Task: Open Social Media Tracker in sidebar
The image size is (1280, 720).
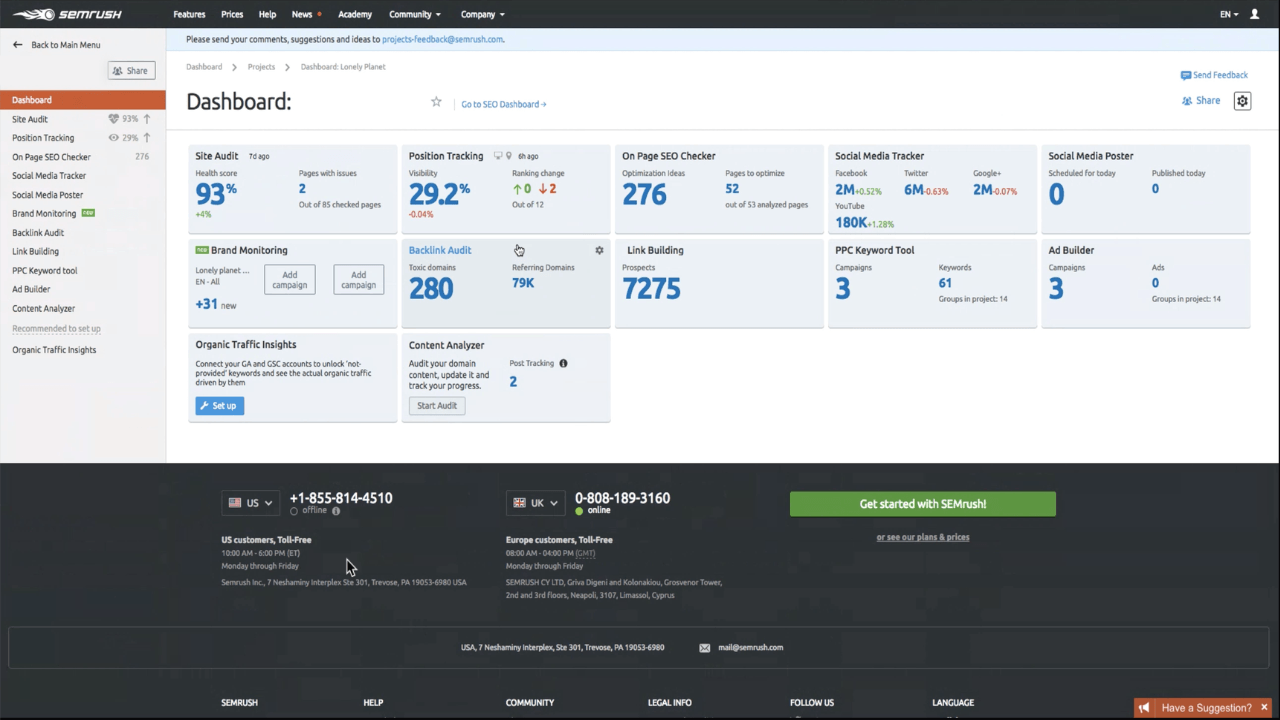Action: [49, 176]
